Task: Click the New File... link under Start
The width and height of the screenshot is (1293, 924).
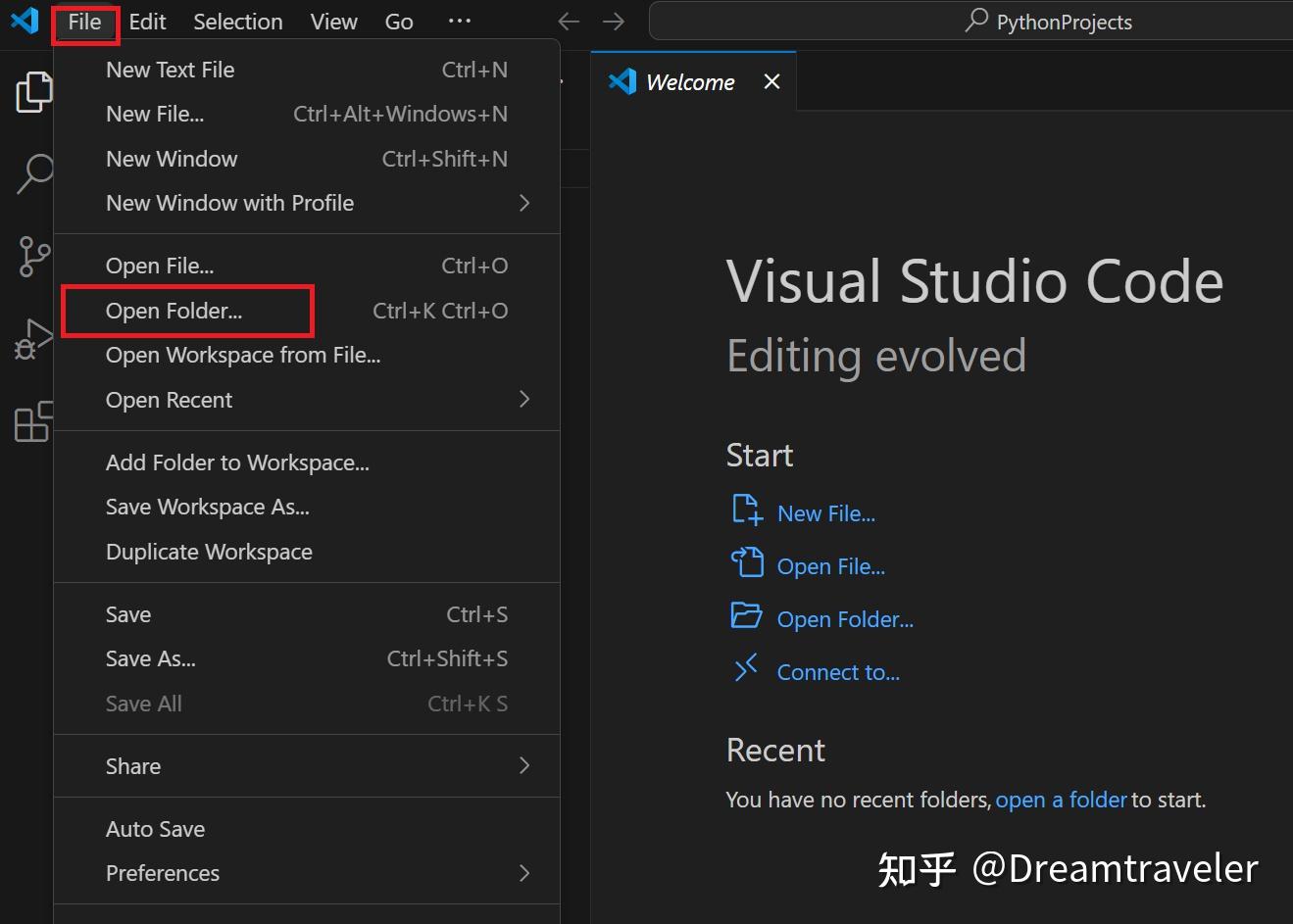Action: pos(825,513)
